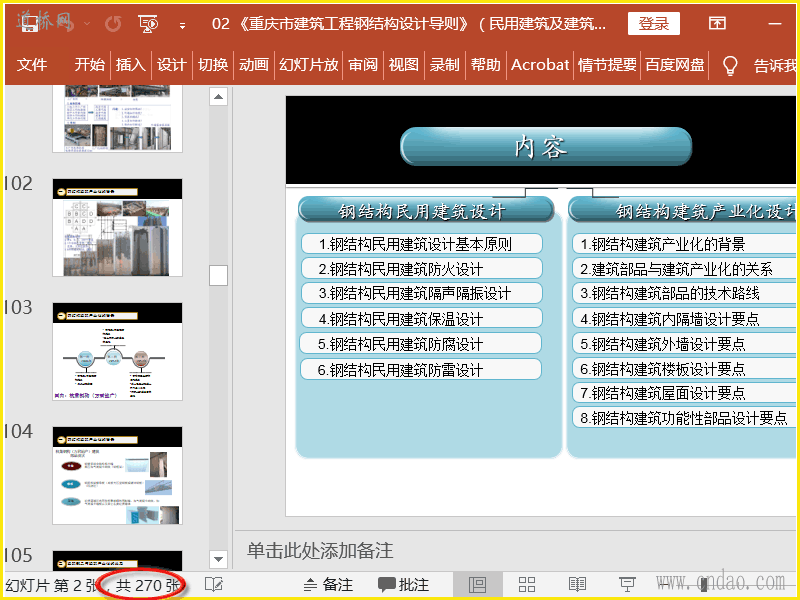
Task: Click the thumbnail pane scrollbar thumb
Action: point(218,276)
